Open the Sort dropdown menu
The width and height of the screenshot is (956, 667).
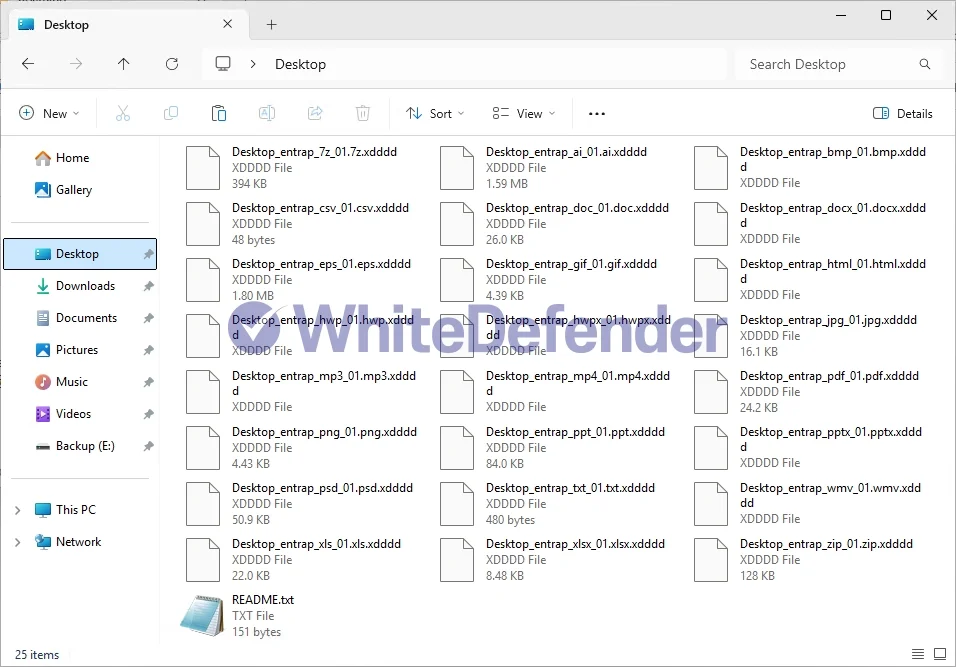point(435,114)
